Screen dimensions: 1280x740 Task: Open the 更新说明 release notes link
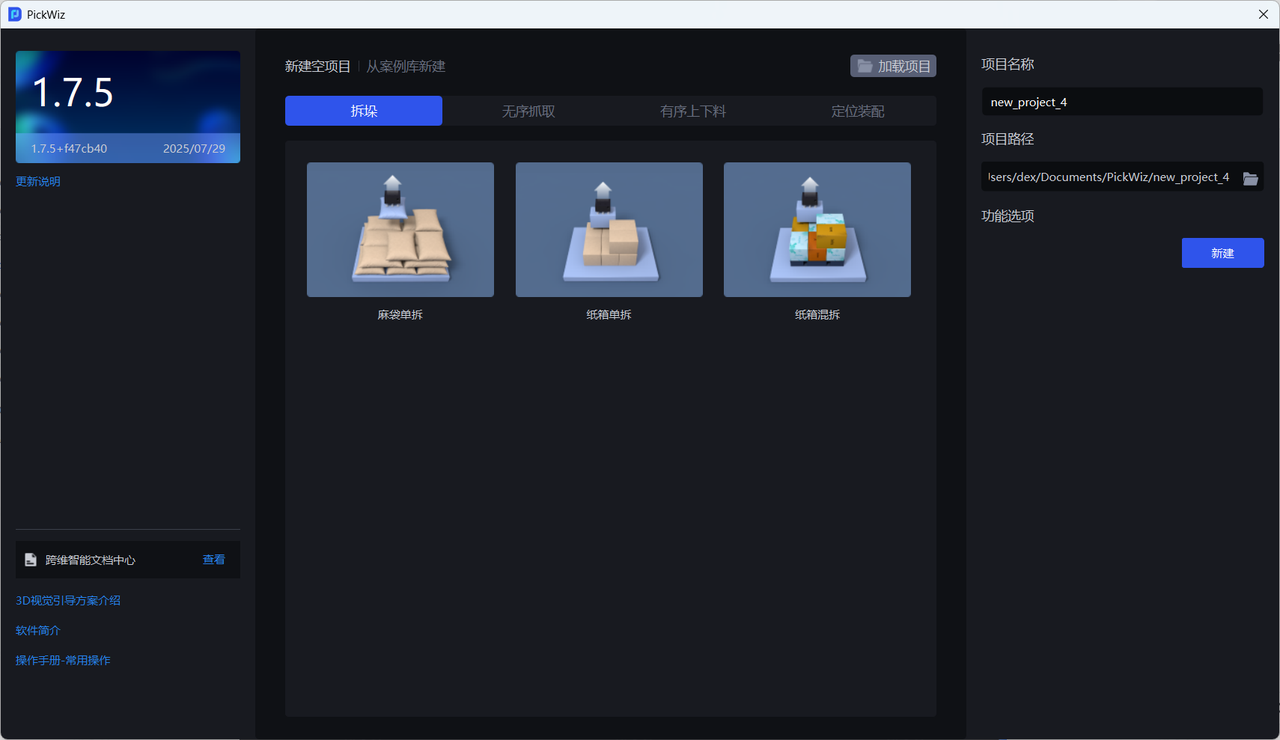(38, 182)
